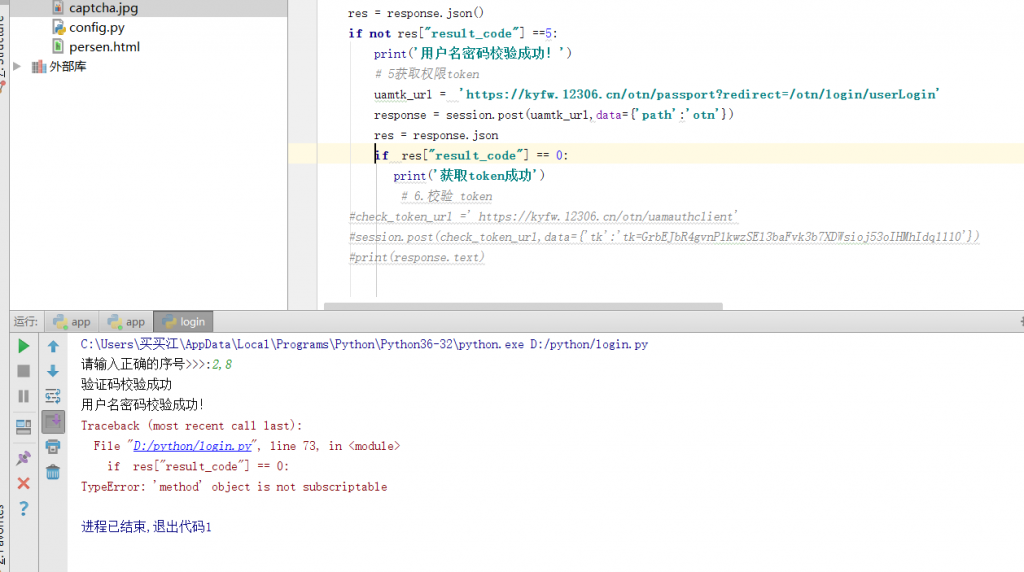Toggle soft-wrap in the run console

pyautogui.click(x=53, y=396)
